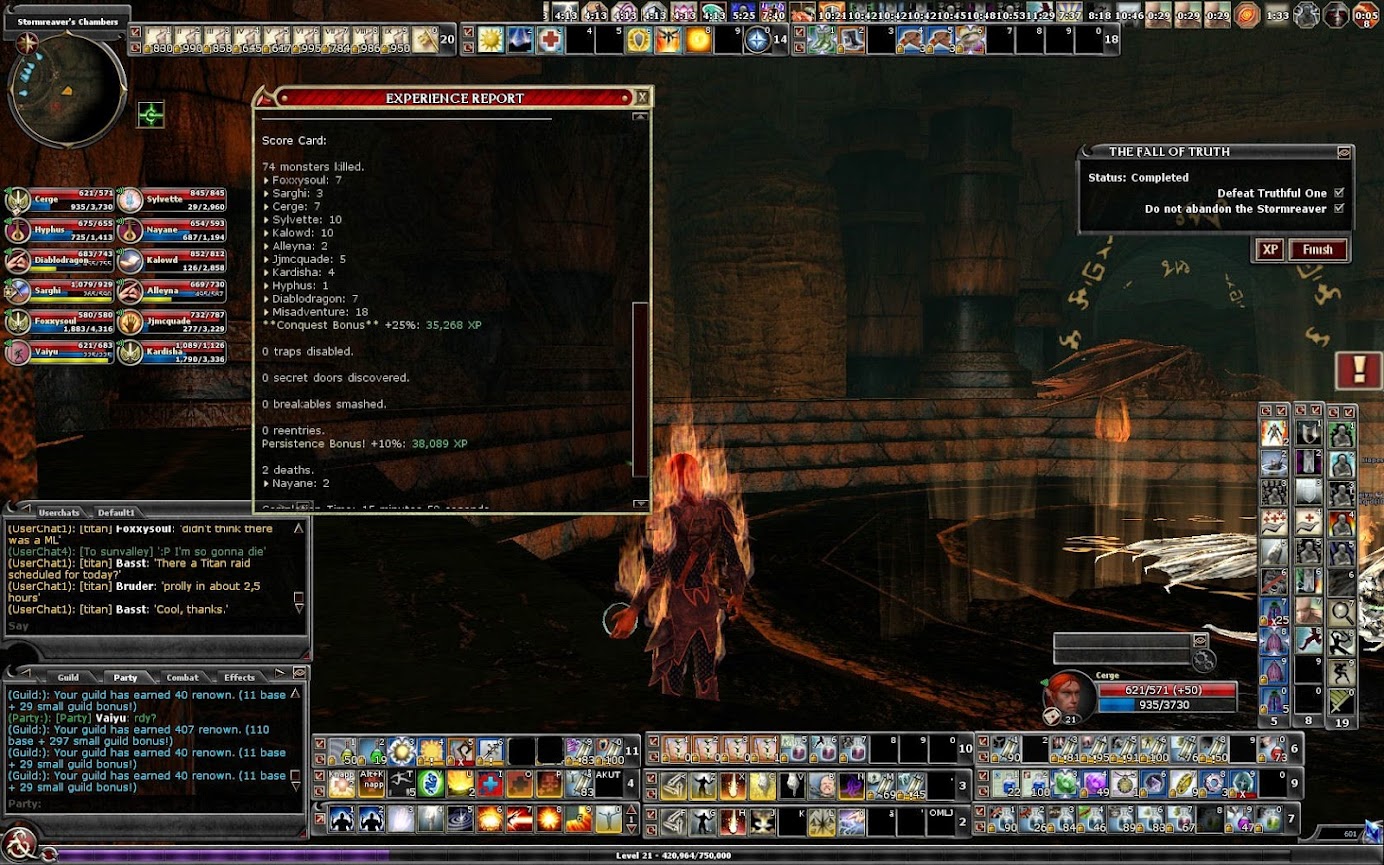Use the scroll with 69 count on hotbar 3

881,786
